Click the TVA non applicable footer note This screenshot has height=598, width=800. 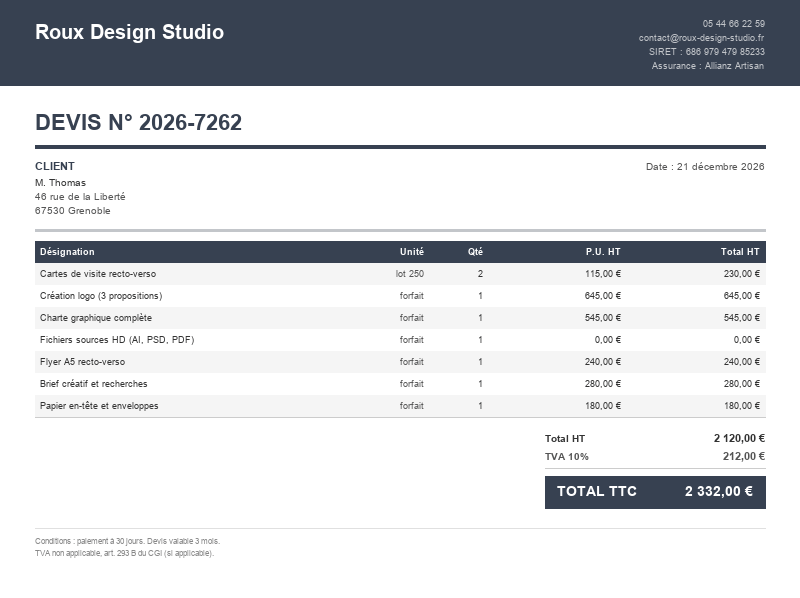[x=124, y=553]
